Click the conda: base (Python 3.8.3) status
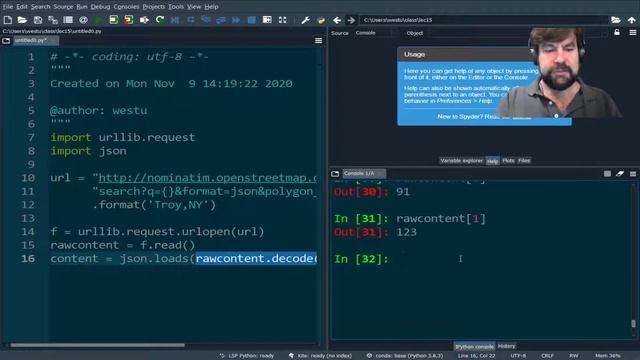 (x=405, y=356)
